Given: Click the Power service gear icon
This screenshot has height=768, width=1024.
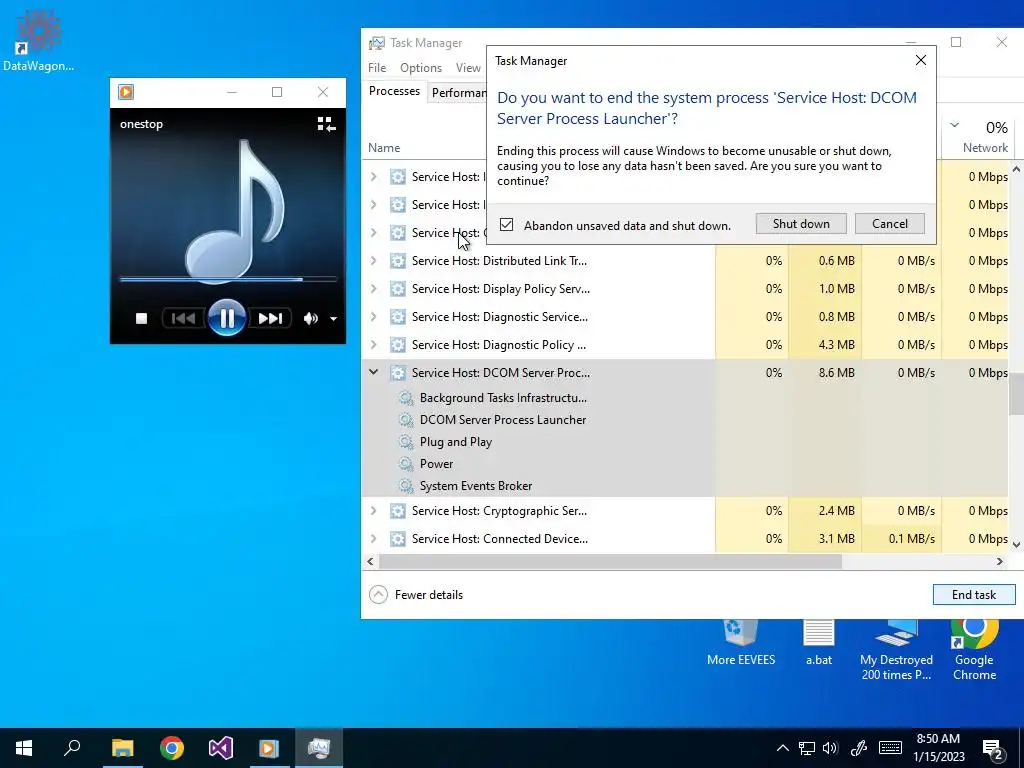Looking at the screenshot, I should tap(406, 464).
